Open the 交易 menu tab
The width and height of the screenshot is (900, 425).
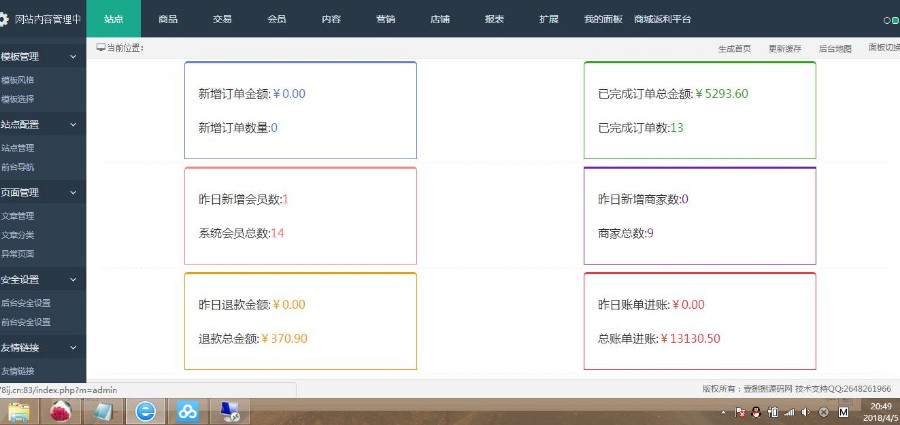[222, 19]
